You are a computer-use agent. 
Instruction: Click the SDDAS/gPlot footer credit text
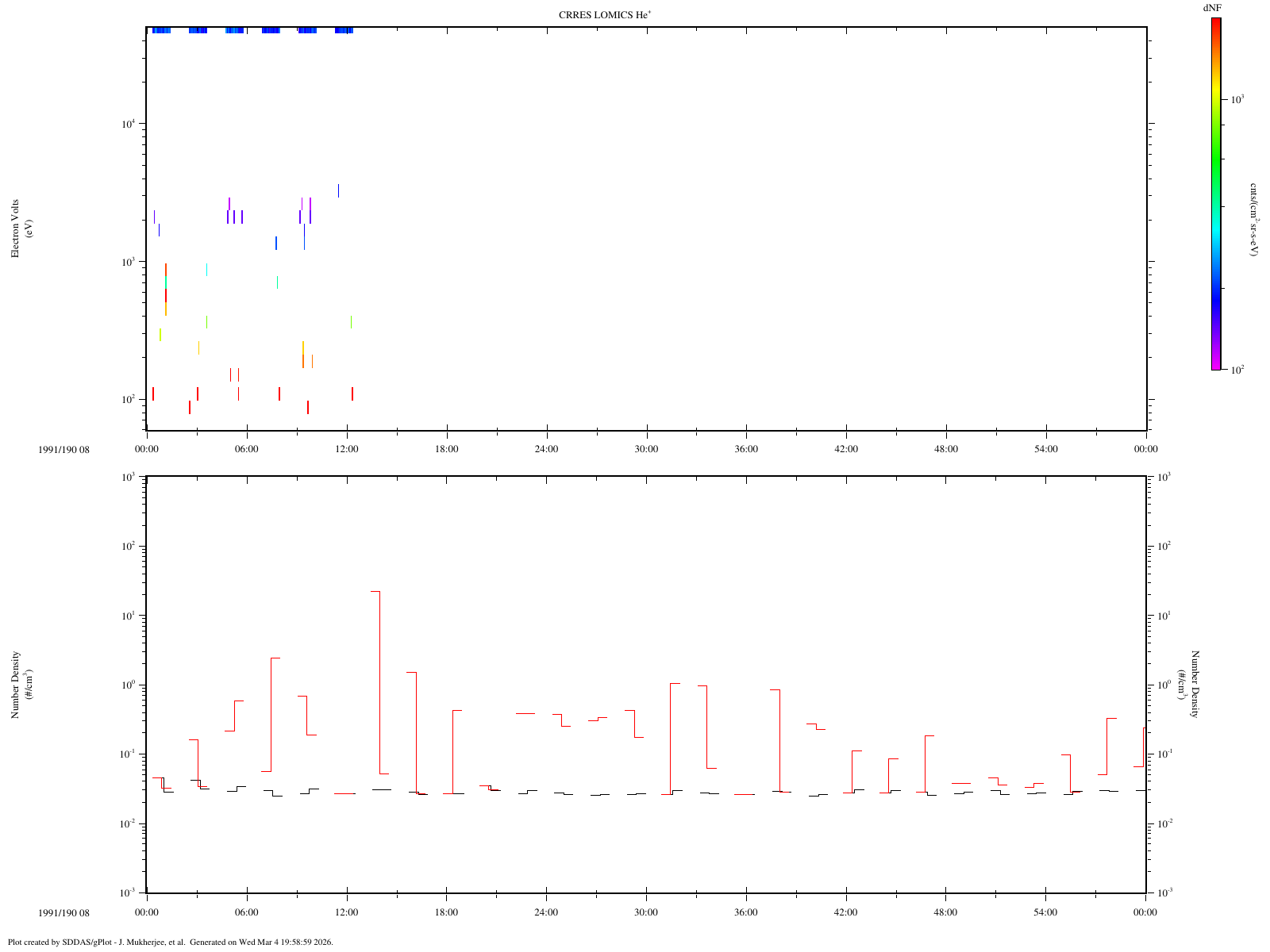(x=170, y=942)
